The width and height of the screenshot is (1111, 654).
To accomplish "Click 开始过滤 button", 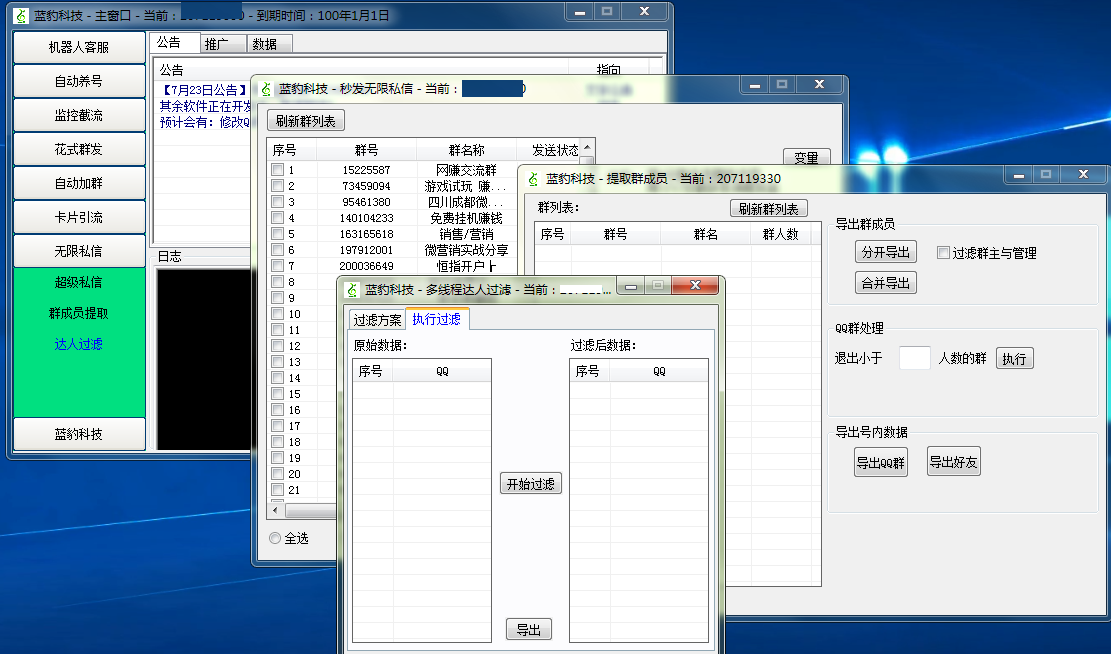I will point(531,484).
